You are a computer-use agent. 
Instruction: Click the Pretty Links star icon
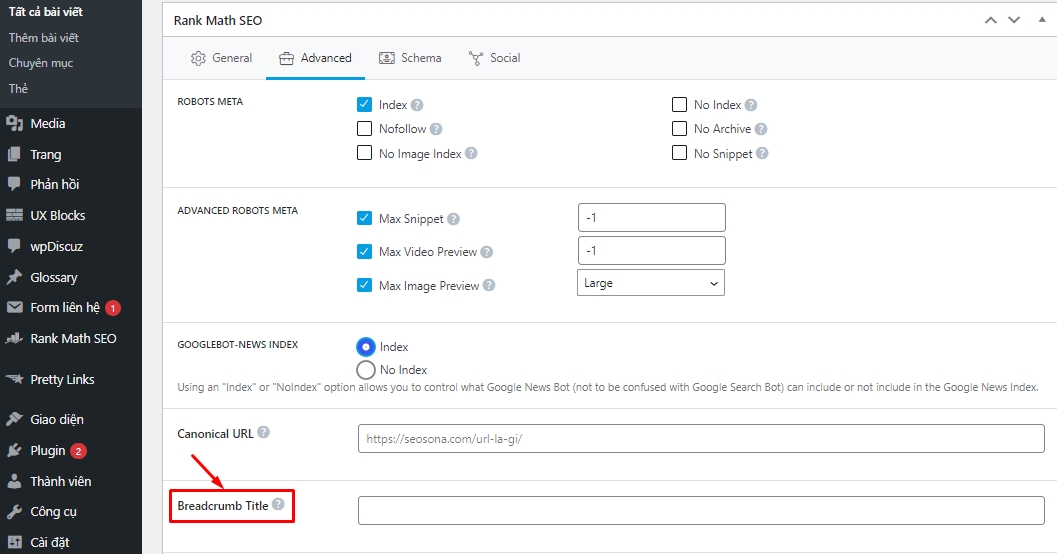(x=14, y=379)
